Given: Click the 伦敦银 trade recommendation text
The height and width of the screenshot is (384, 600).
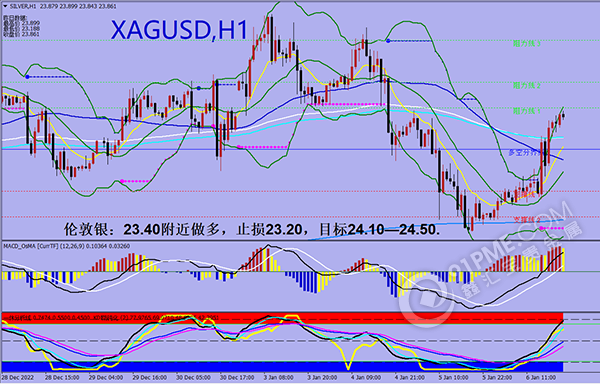Looking at the screenshot, I should [x=252, y=229].
